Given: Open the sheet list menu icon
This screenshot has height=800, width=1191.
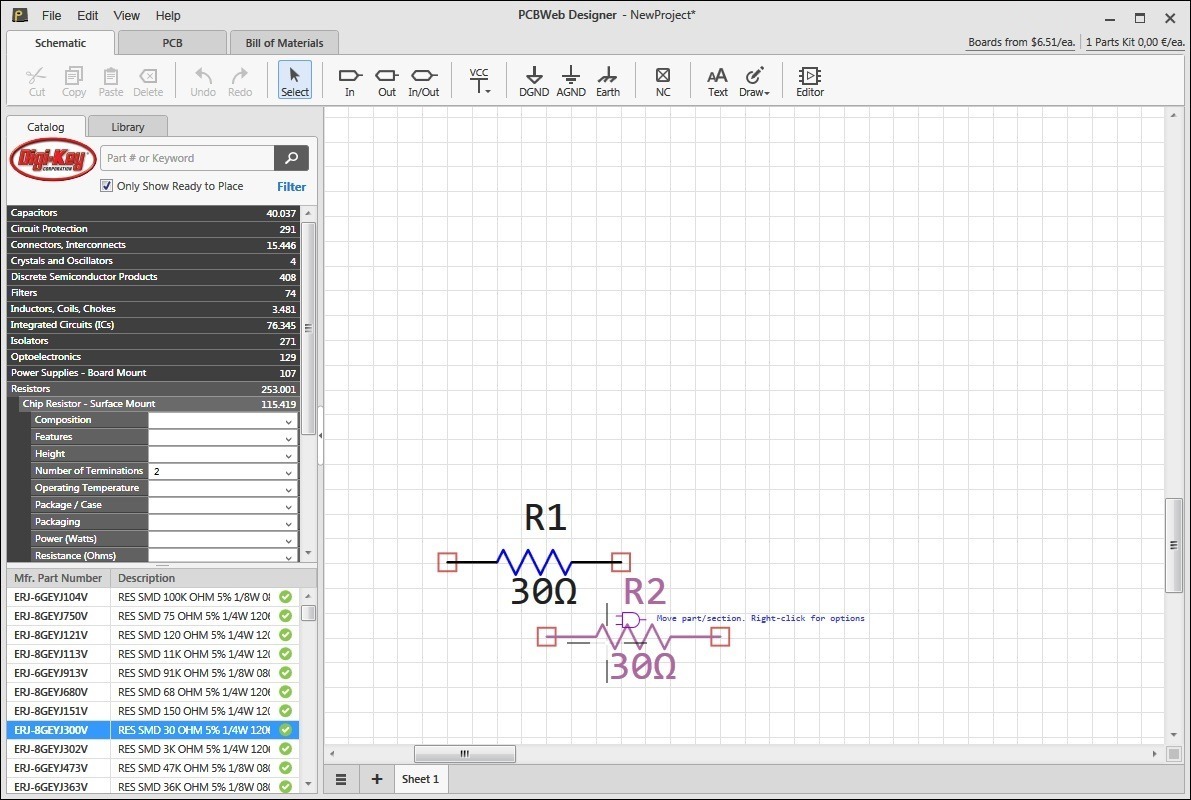Looking at the screenshot, I should (341, 779).
